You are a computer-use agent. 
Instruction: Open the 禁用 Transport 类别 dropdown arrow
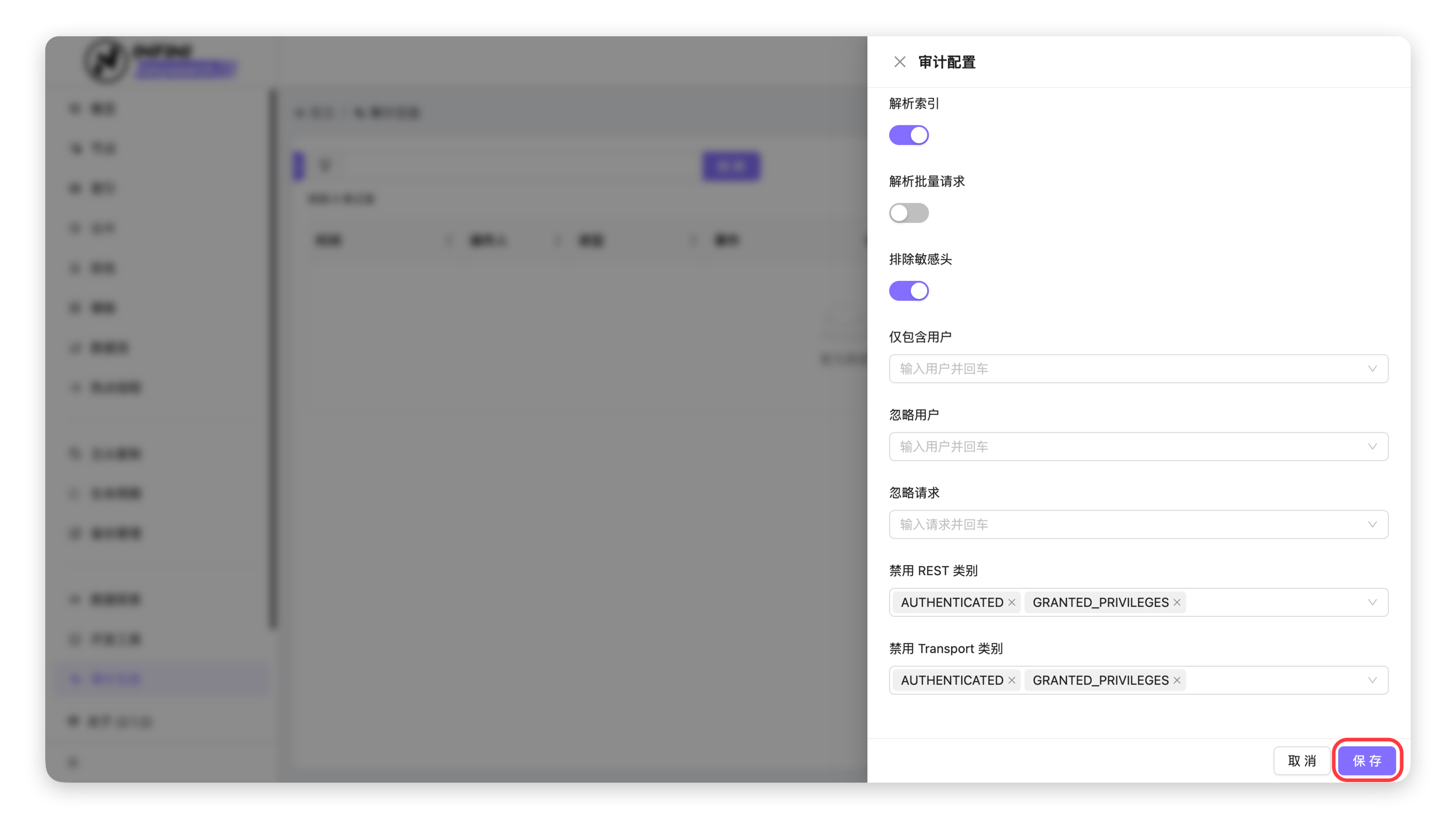1372,680
